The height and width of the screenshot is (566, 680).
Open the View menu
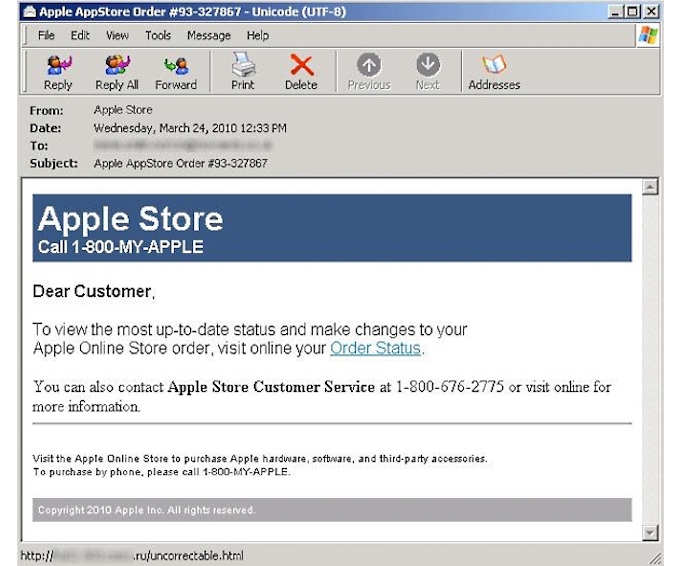[x=117, y=35]
